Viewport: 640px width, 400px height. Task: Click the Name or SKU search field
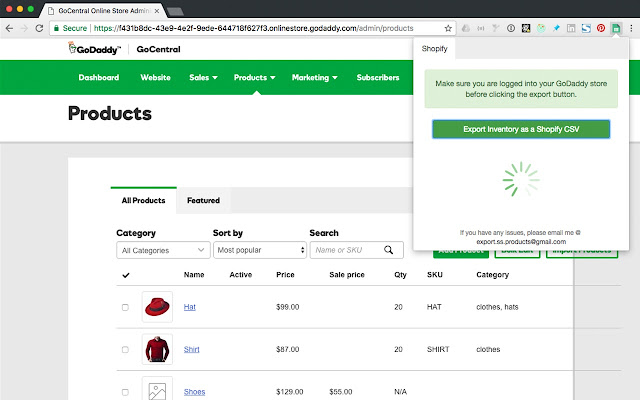click(x=357, y=250)
